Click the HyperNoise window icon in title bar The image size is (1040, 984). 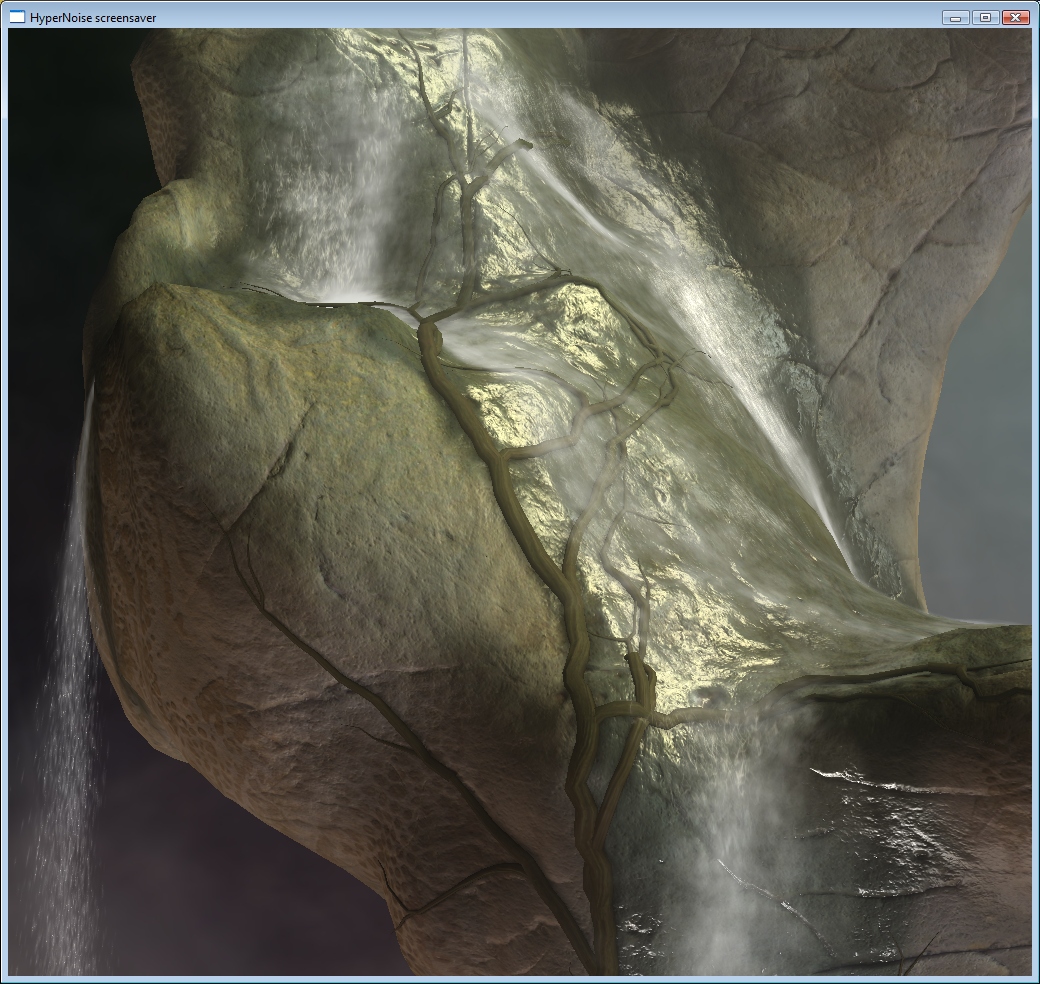17,17
